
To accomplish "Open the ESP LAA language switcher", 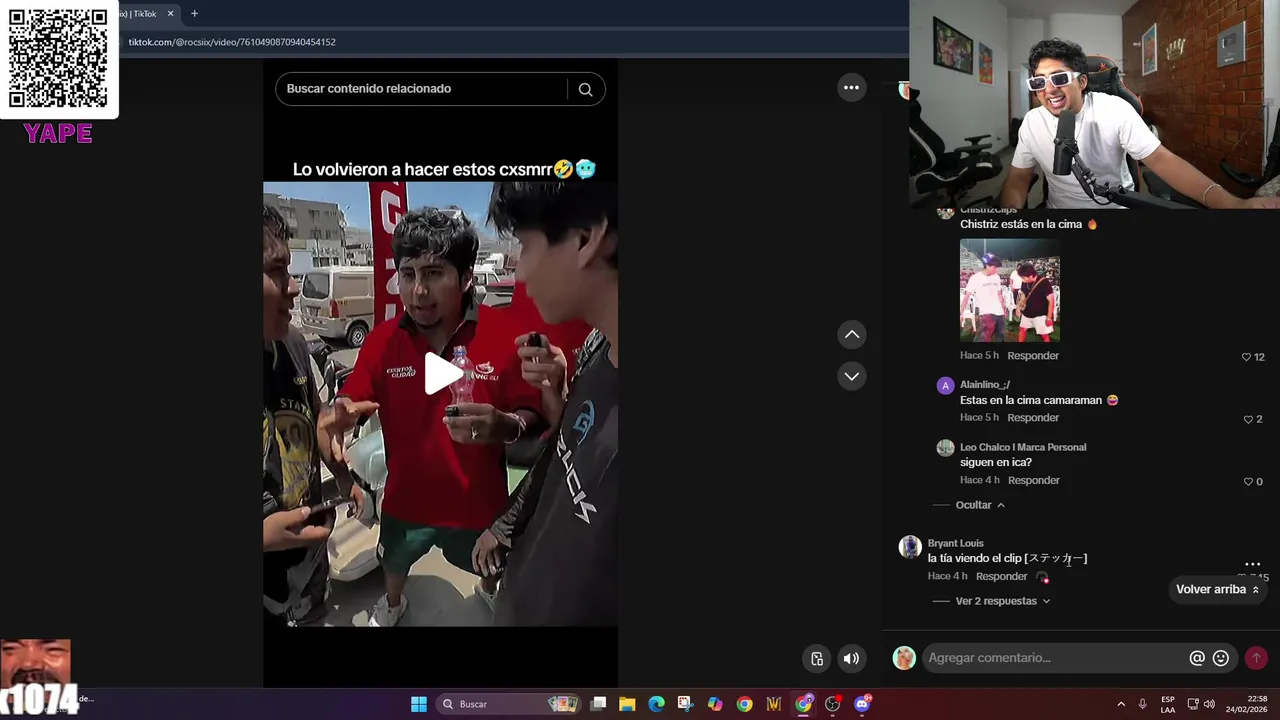I will 1168,704.
